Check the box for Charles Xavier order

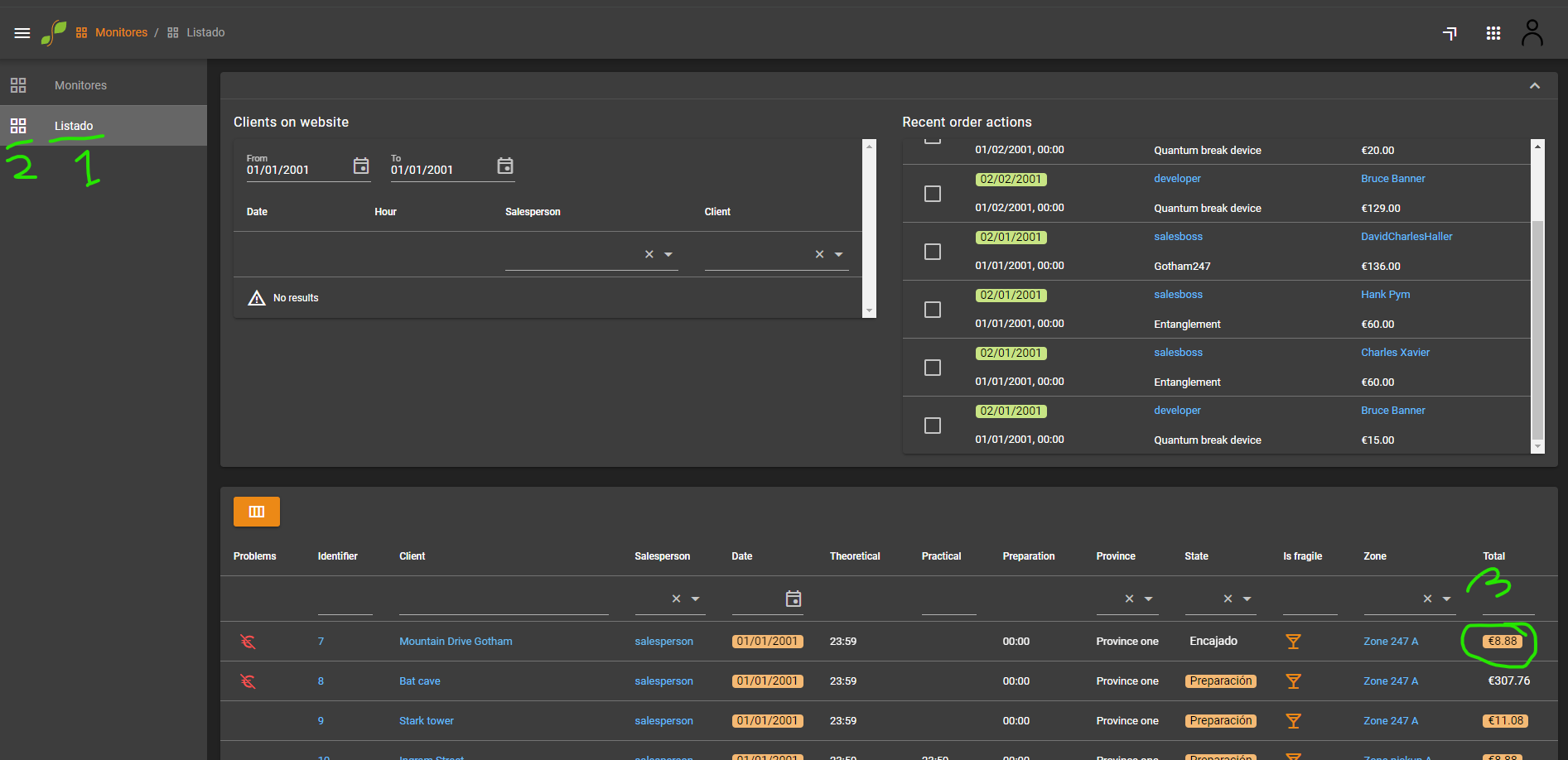click(933, 368)
